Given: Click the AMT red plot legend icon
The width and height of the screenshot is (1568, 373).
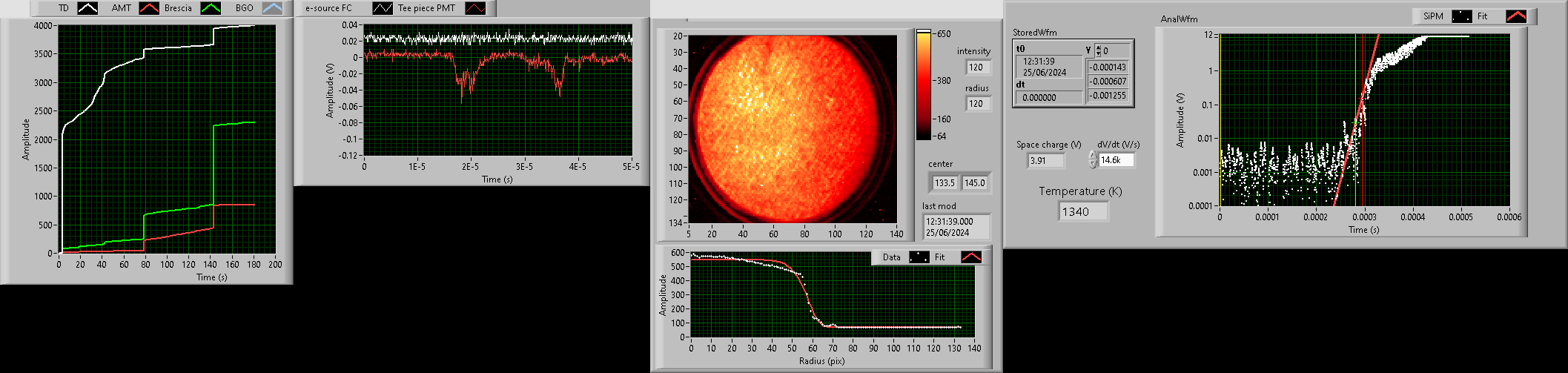Looking at the screenshot, I should point(149,8).
